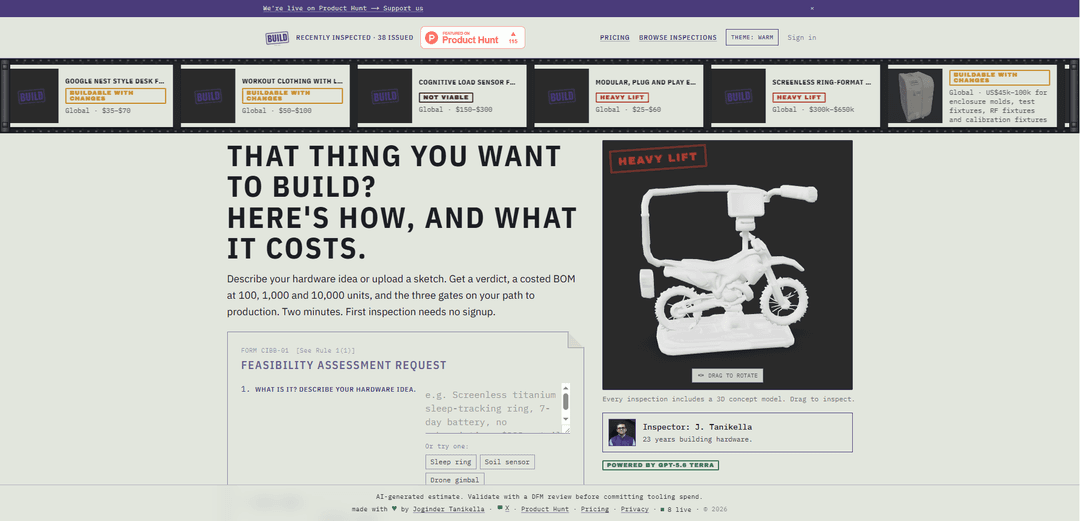Dismiss the Product Hunt announcement banner
Image resolution: width=1080 pixels, height=521 pixels.
click(812, 8)
